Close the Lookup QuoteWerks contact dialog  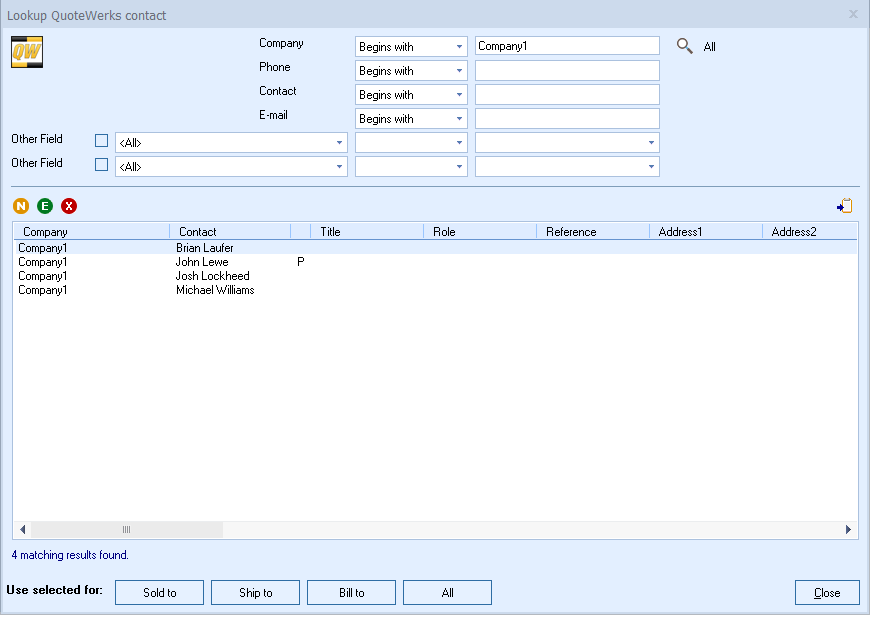point(827,593)
